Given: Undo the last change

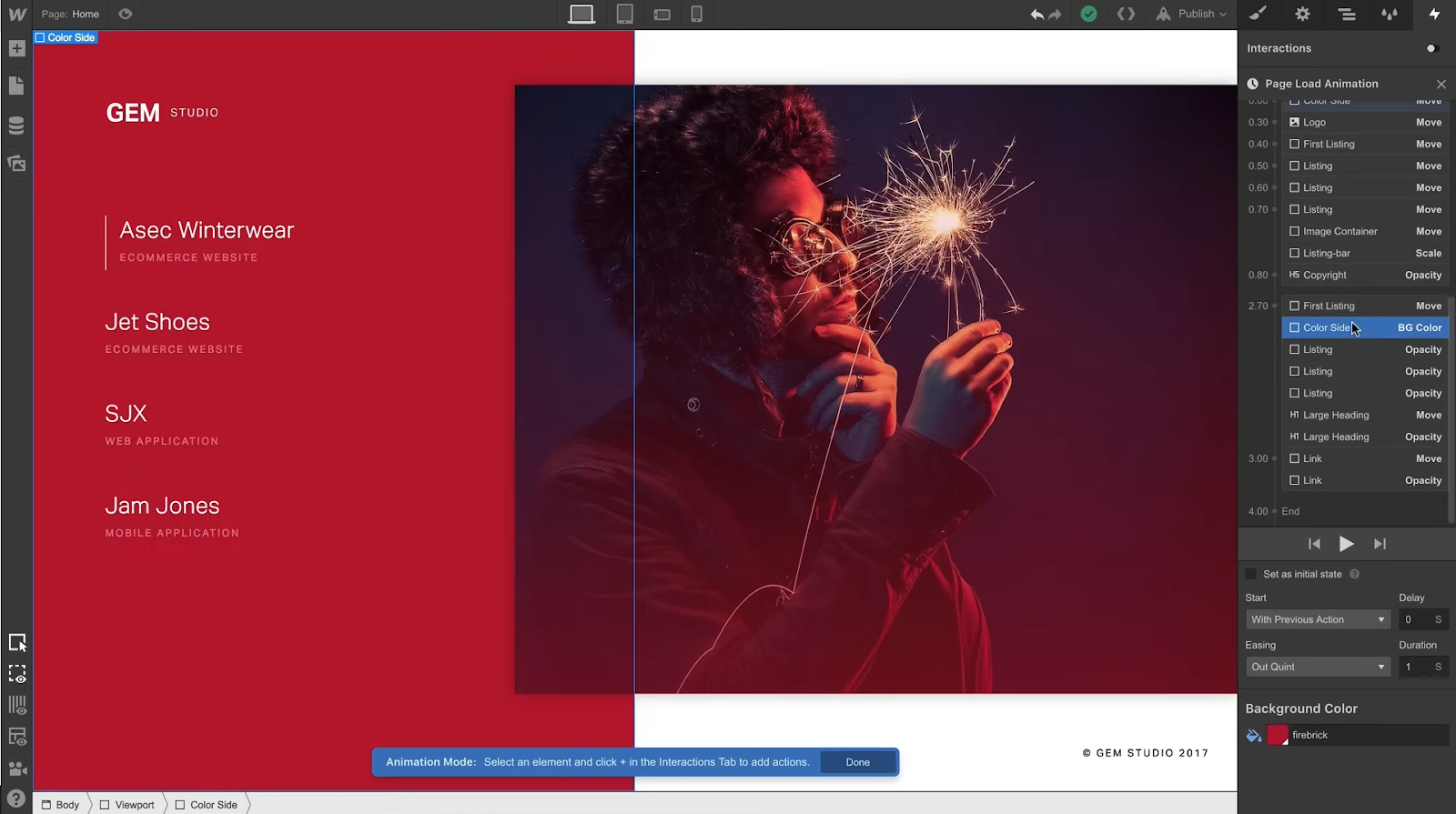Looking at the screenshot, I should [x=1036, y=15].
